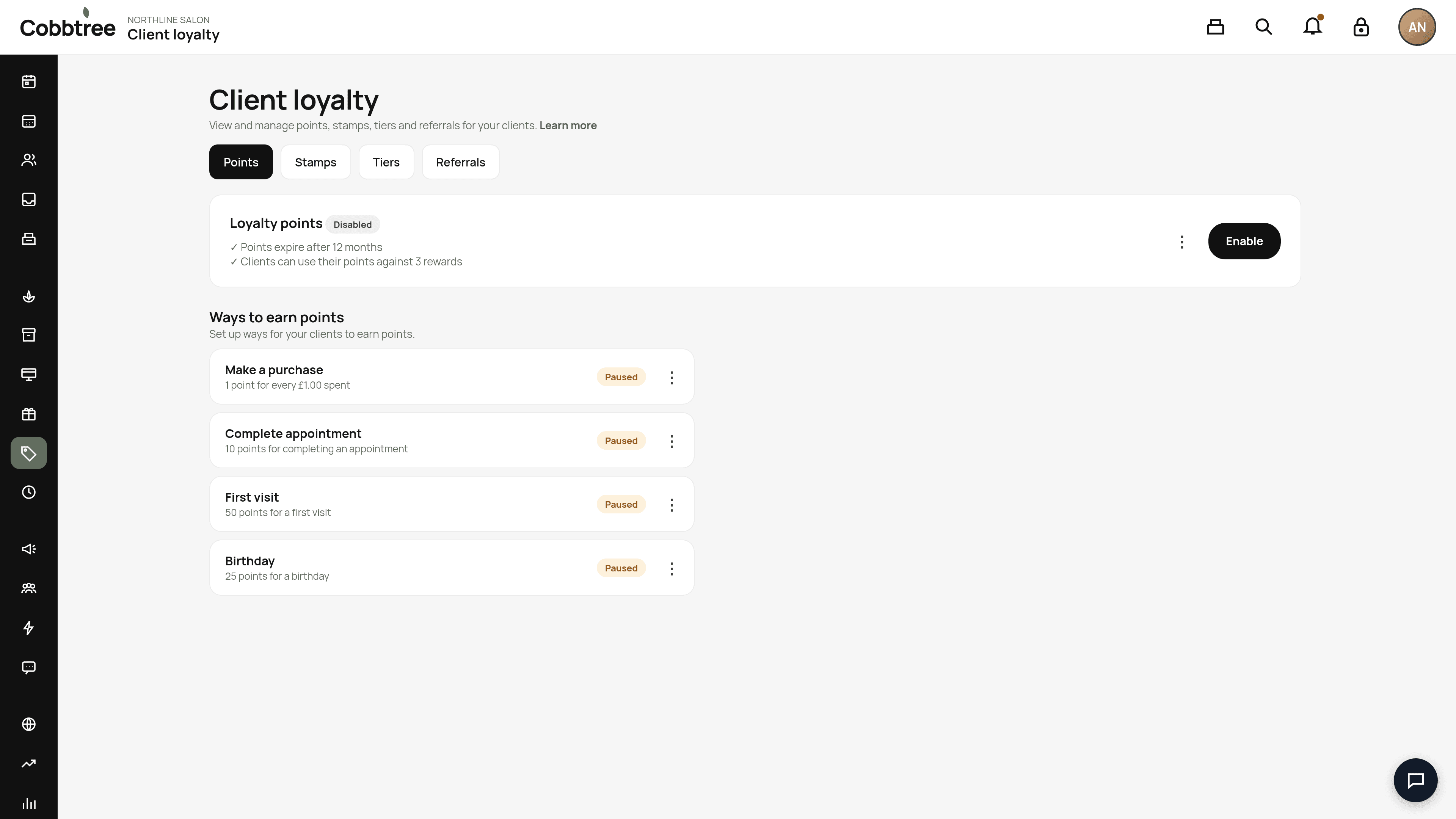
Task: Open the notifications bell
Action: 1312,27
